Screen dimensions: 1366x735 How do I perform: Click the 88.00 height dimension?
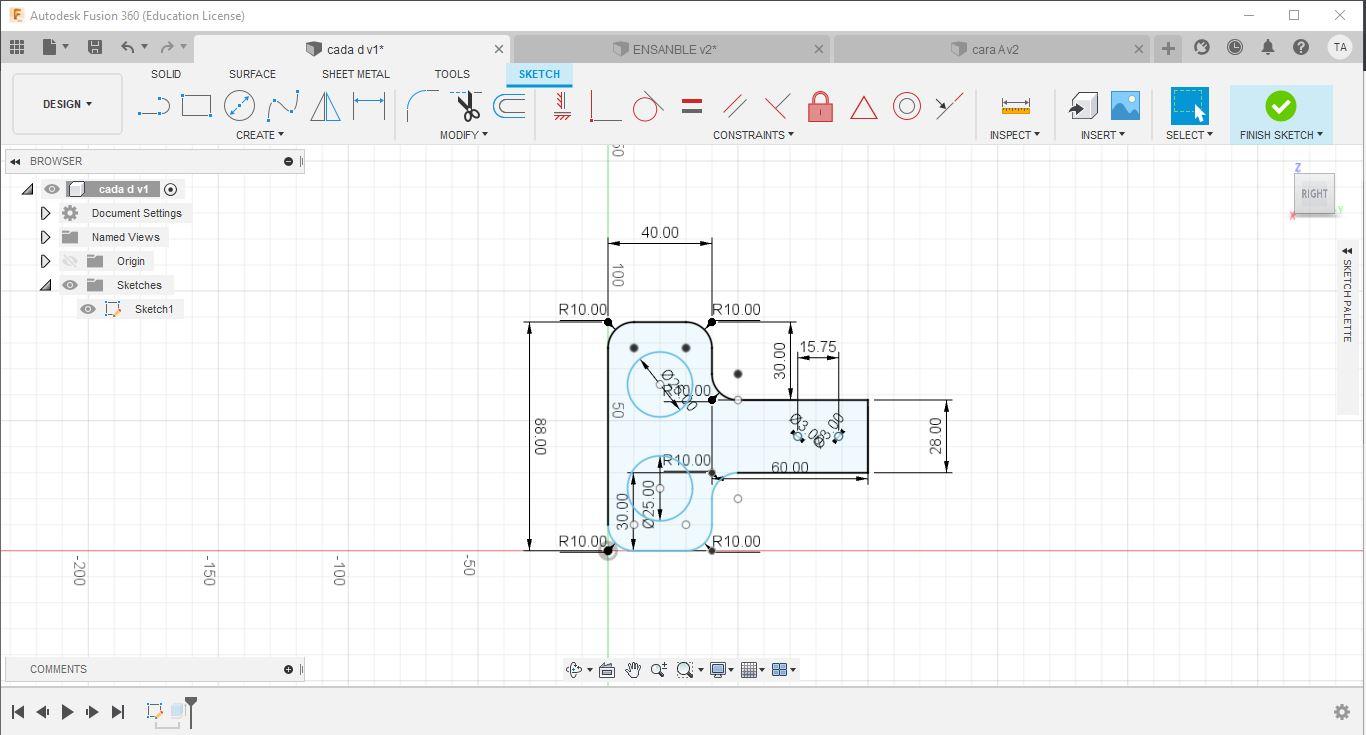pyautogui.click(x=540, y=437)
